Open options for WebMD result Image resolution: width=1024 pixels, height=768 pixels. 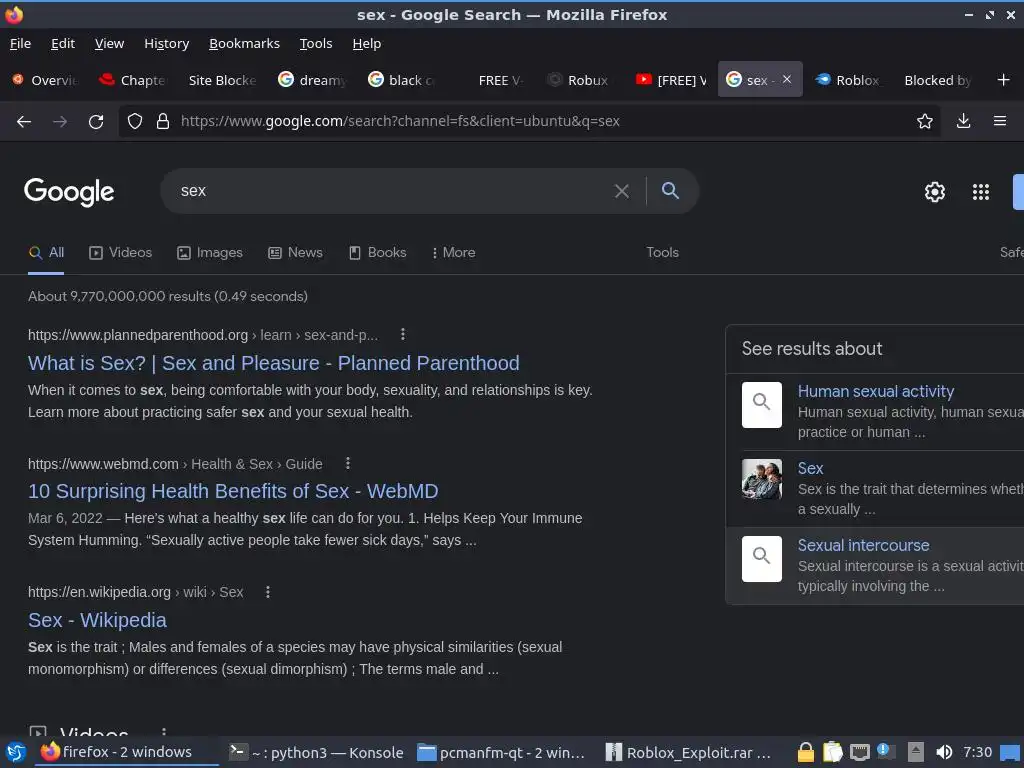[x=348, y=463]
